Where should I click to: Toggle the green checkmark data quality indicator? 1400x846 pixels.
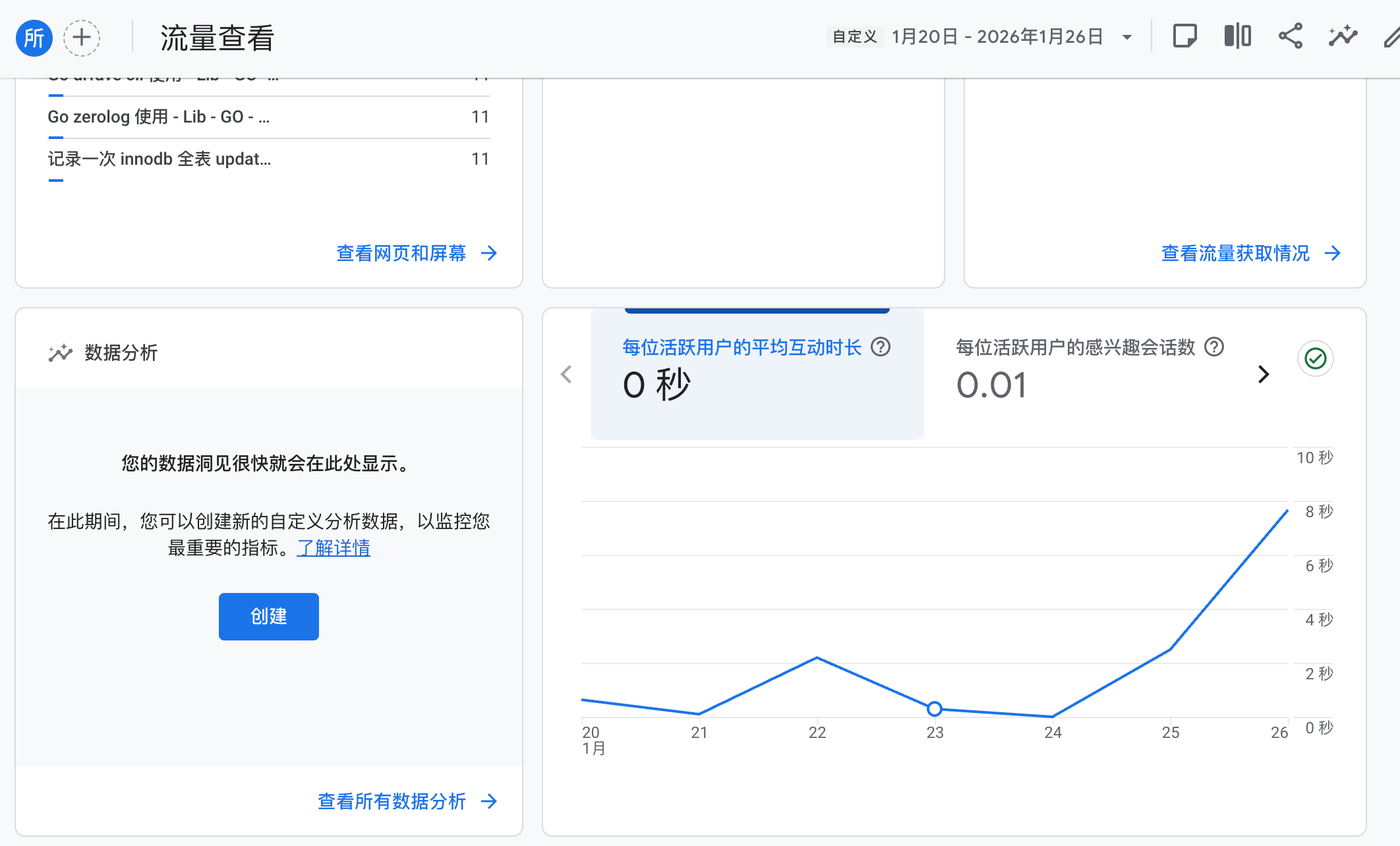pyautogui.click(x=1315, y=358)
